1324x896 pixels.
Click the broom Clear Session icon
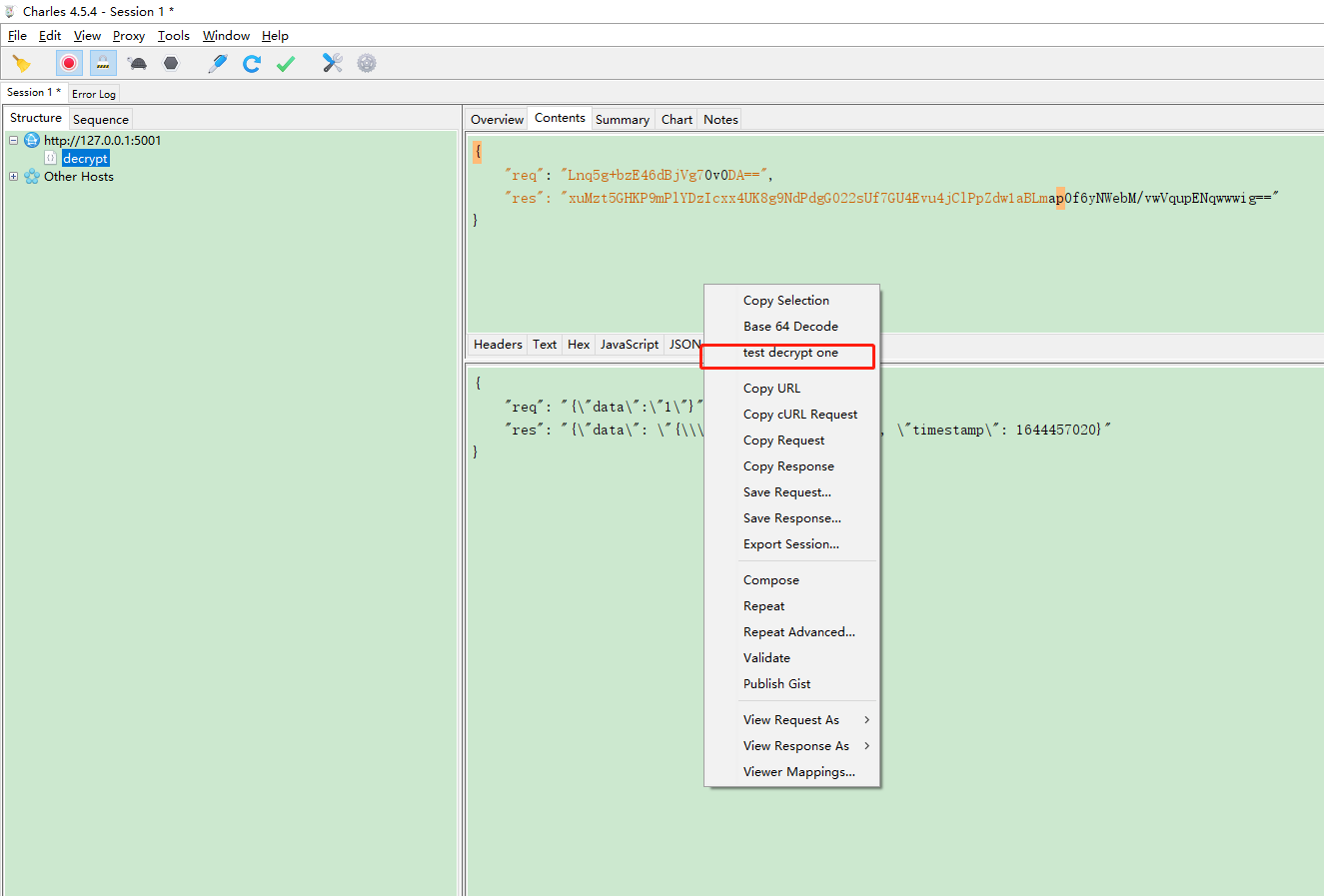point(21,64)
